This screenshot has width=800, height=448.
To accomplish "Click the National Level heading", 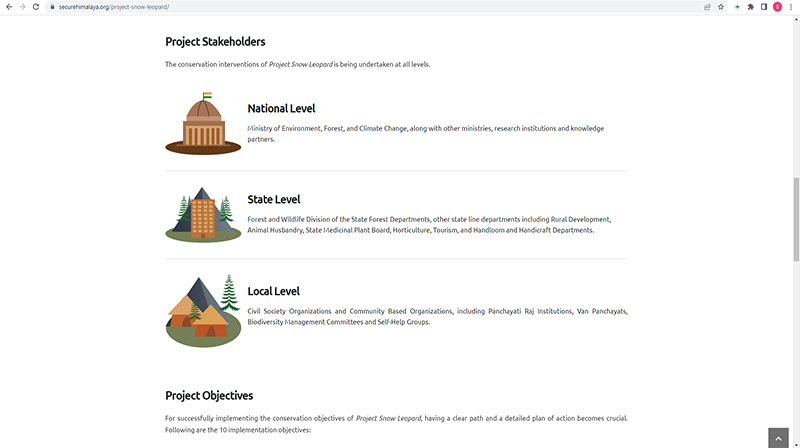I will point(282,108).
